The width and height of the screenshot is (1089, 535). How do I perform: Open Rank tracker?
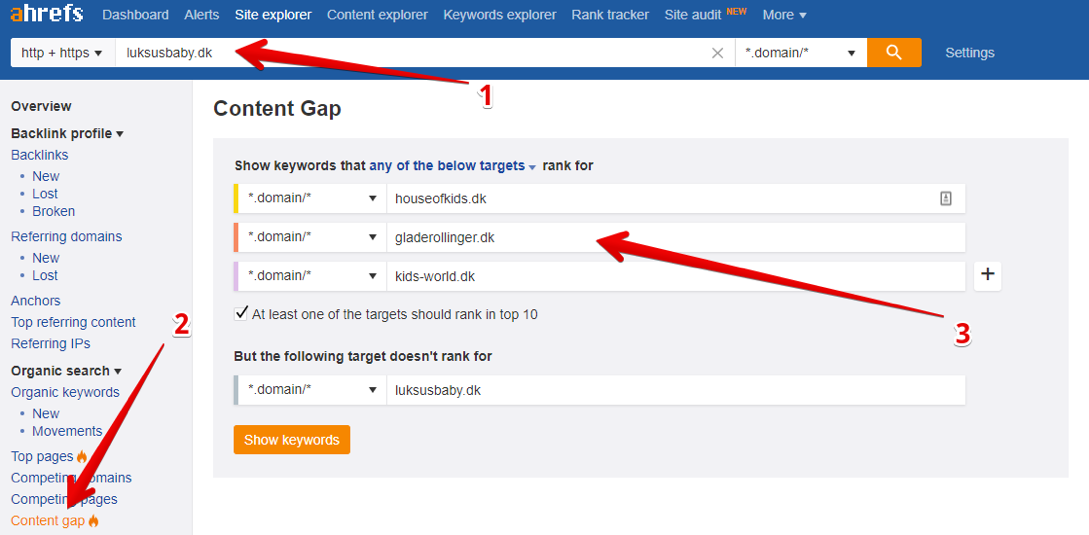(610, 15)
